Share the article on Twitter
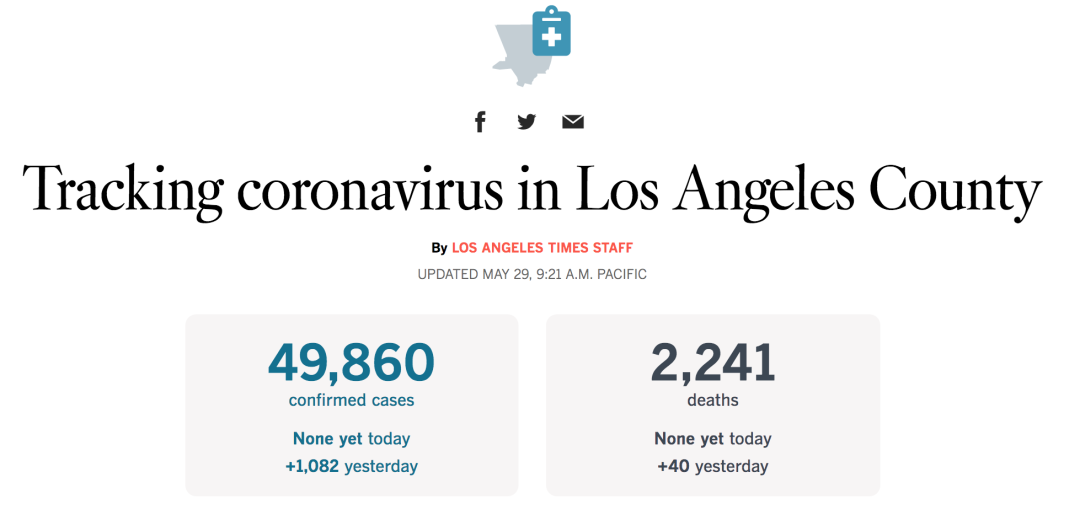 [526, 122]
